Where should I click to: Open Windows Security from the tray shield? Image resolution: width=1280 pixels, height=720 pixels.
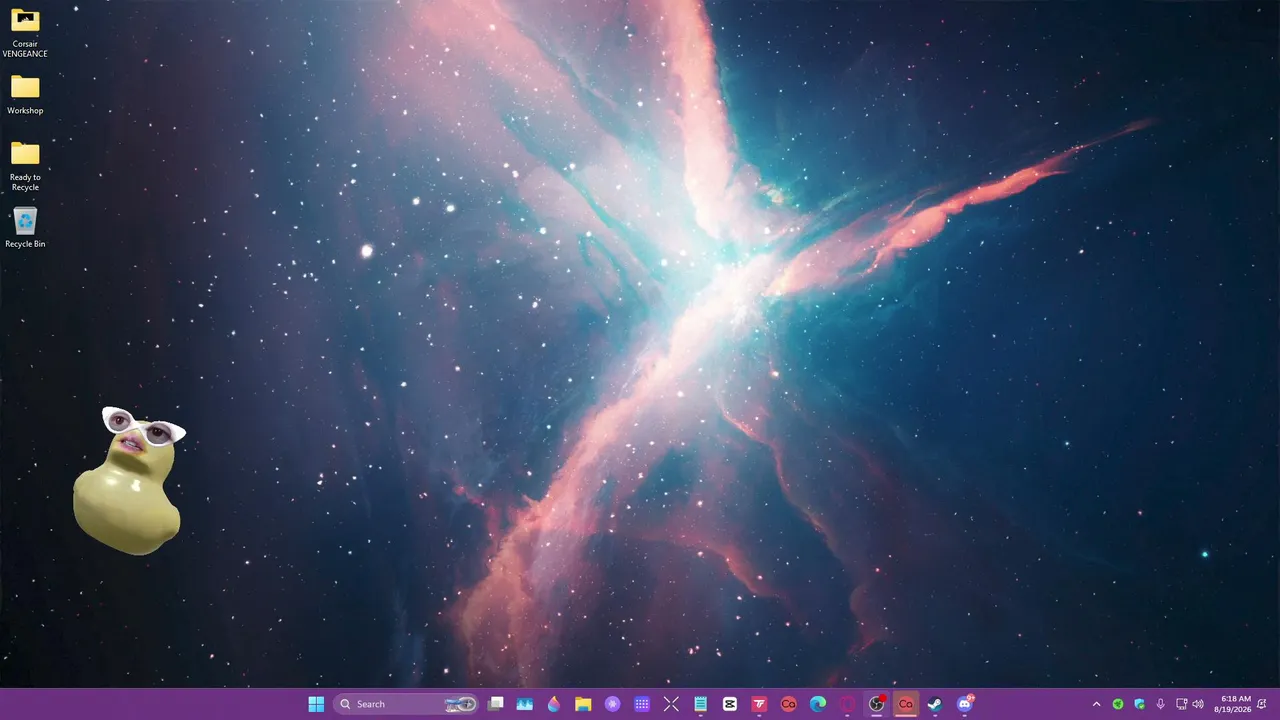pos(1139,704)
